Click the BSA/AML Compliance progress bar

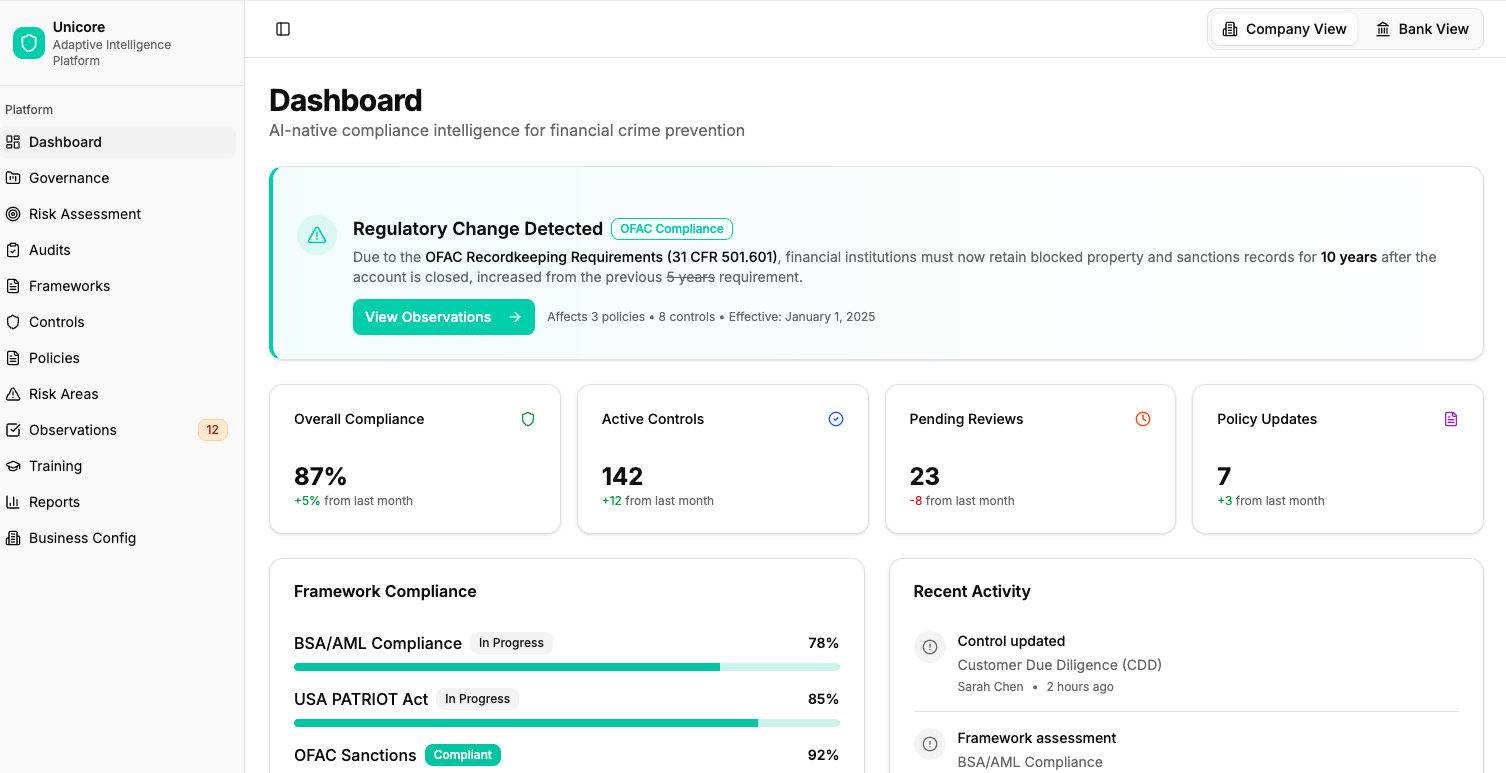point(566,667)
